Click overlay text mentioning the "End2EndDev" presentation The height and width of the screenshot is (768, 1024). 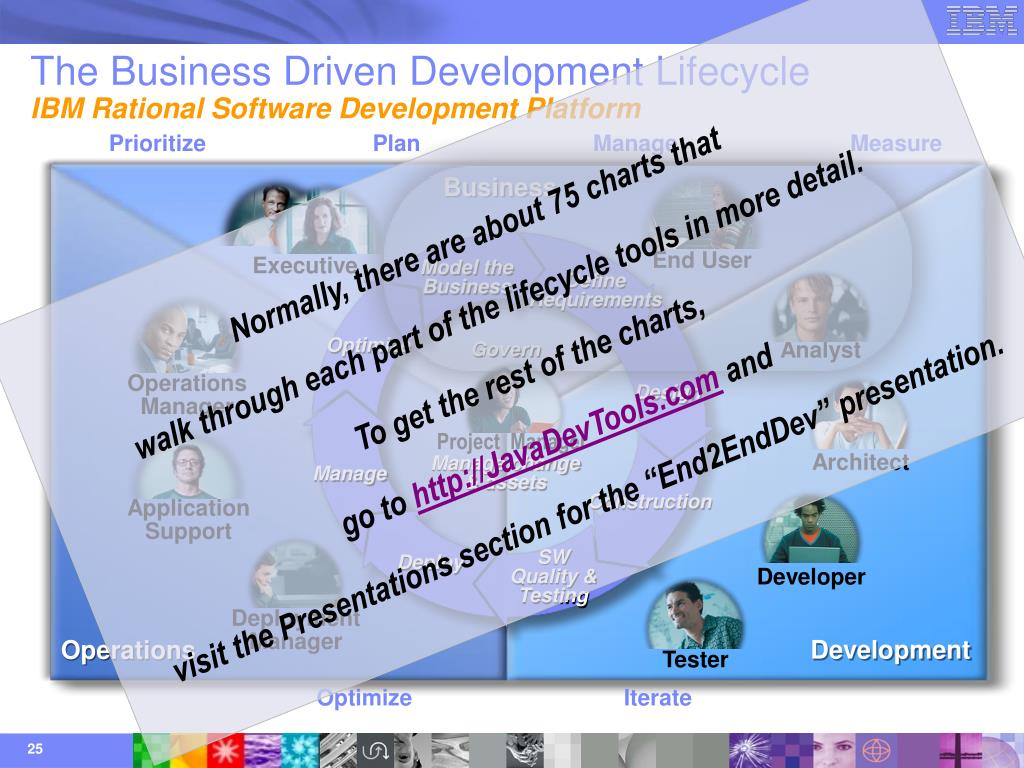pos(587,507)
